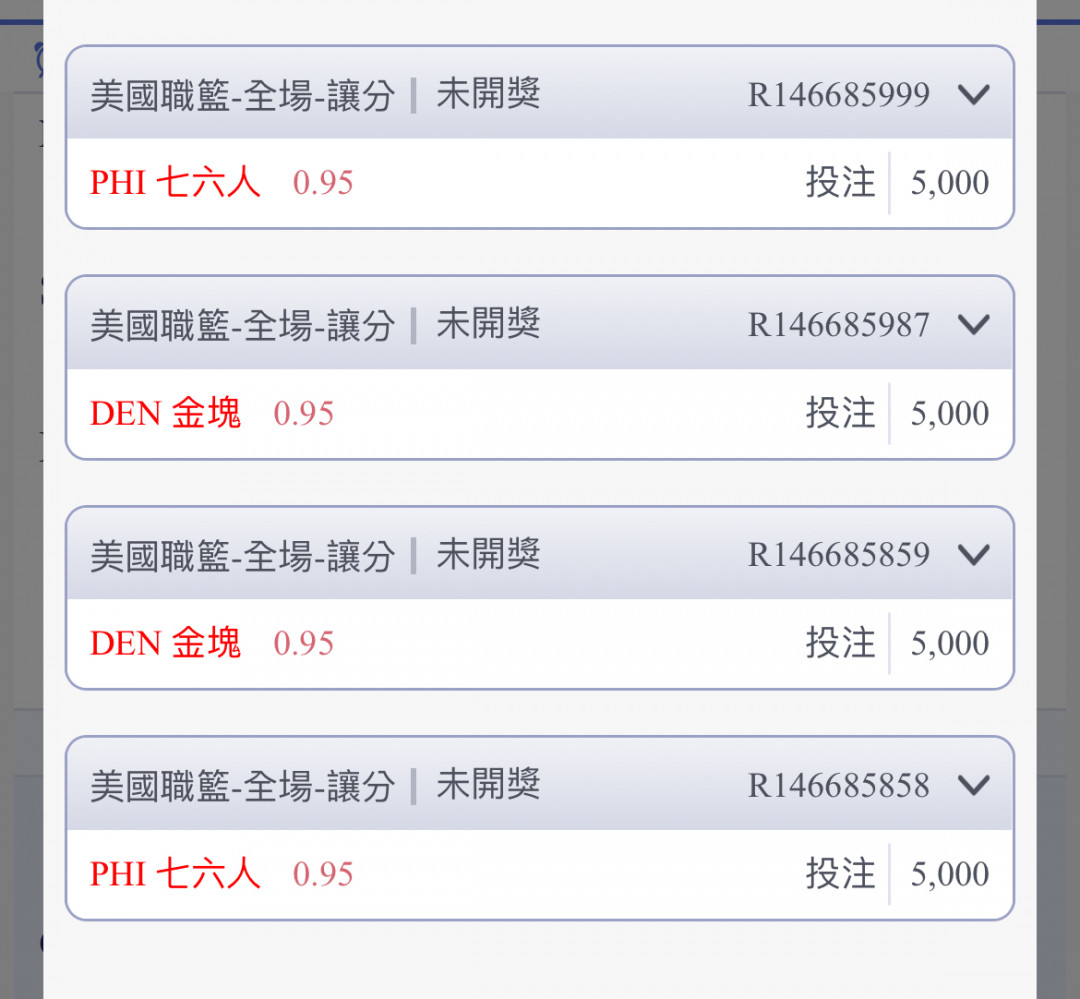Click the first card's 美國職籃-全場-讓分 header

[243, 95]
